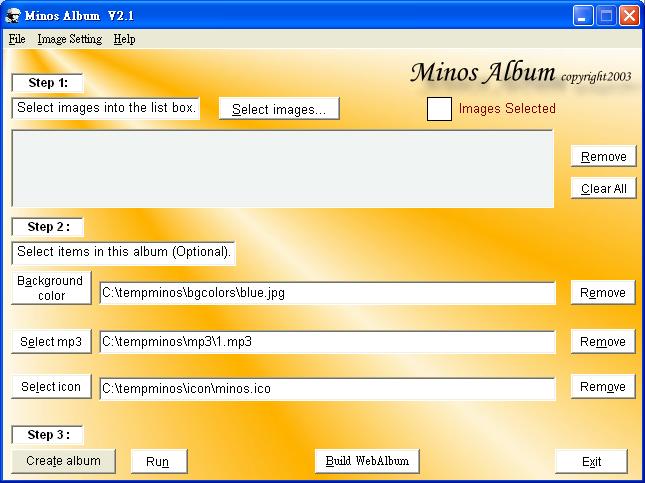645x483 pixels.
Task: Click the Select images... button
Action: [279, 109]
